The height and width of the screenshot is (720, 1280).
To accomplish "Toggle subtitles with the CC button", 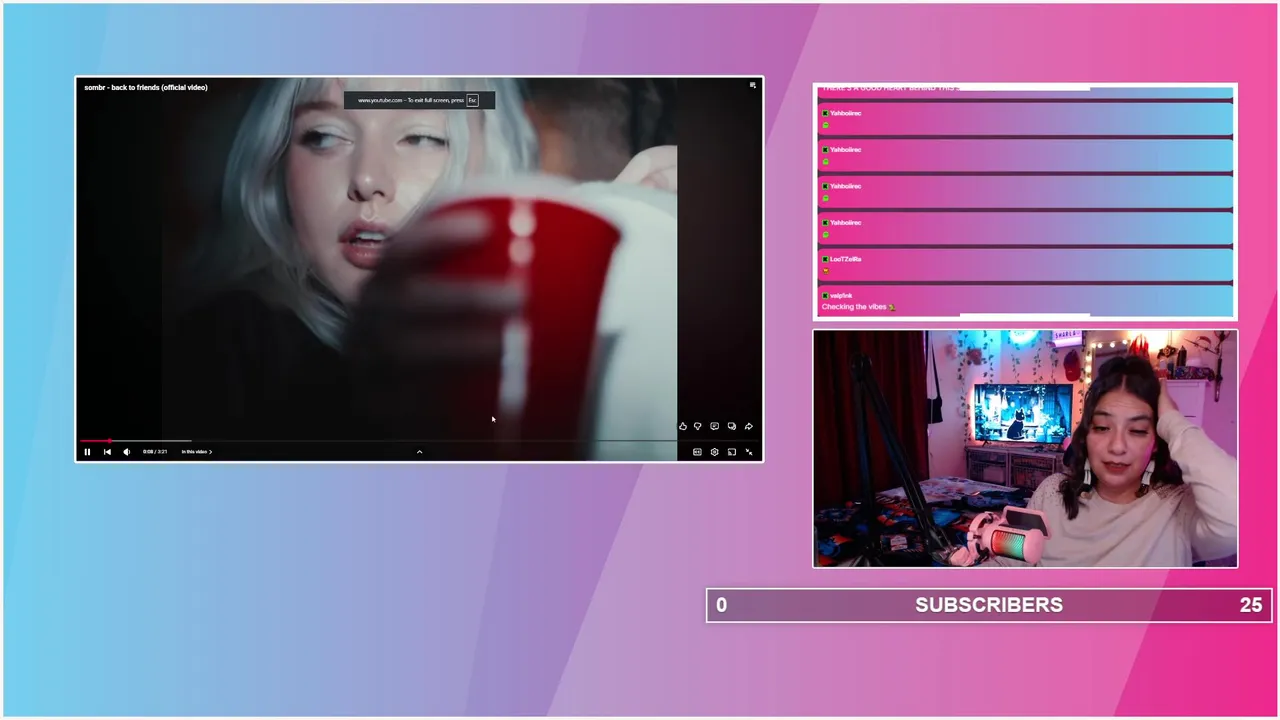I will [697, 452].
